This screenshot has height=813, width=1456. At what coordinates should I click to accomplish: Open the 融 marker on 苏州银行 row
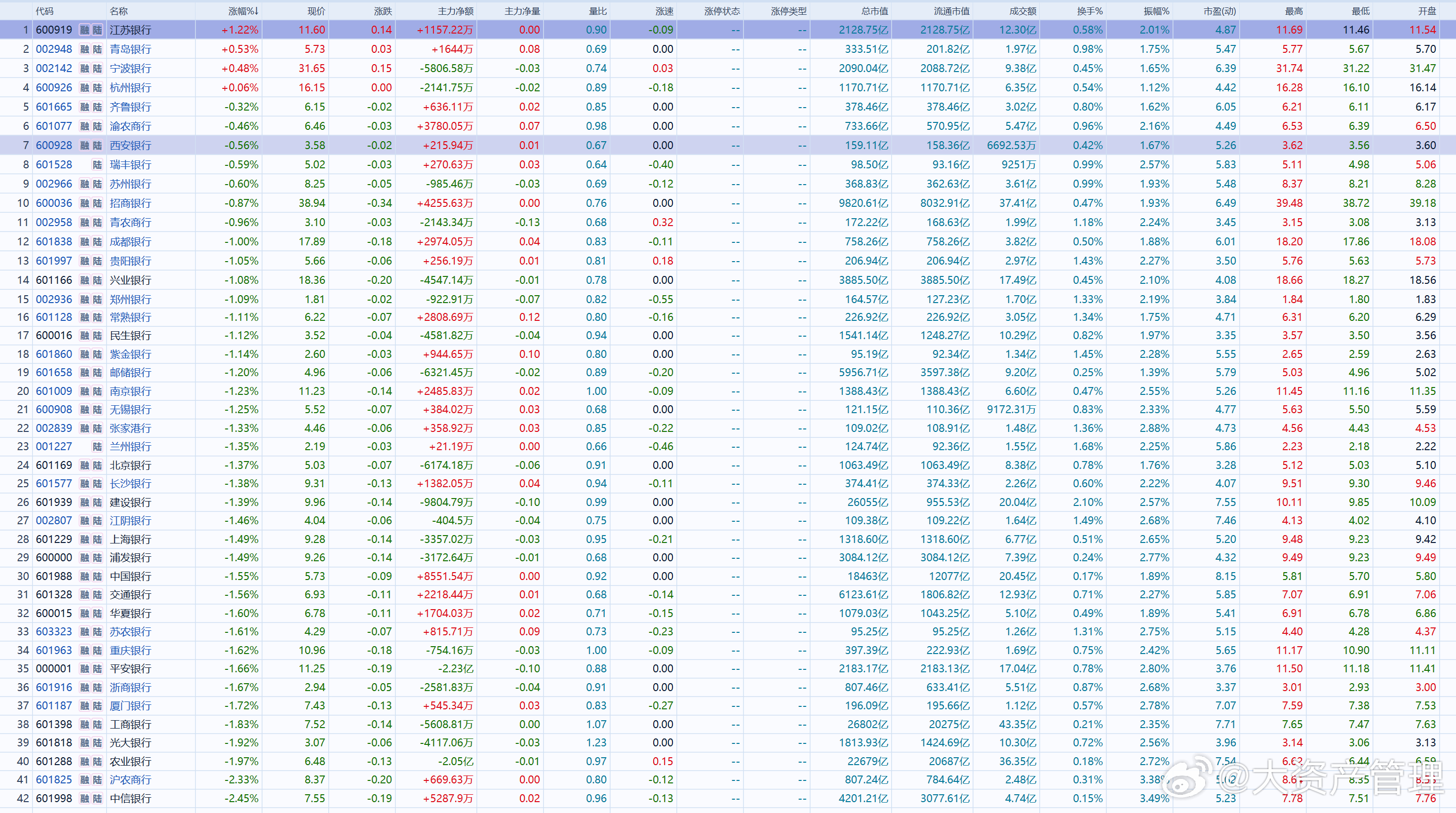pyautogui.click(x=85, y=184)
